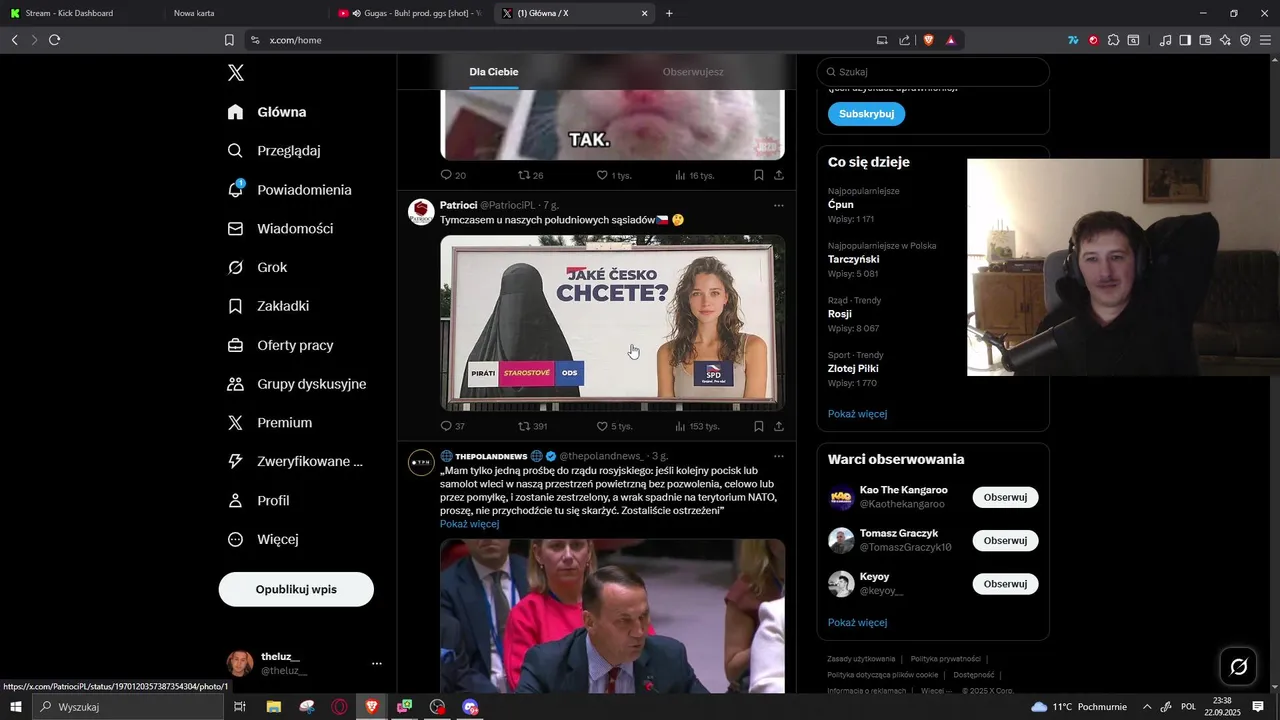Reload the page in browser toolbar
The width and height of the screenshot is (1280, 720).
54,40
